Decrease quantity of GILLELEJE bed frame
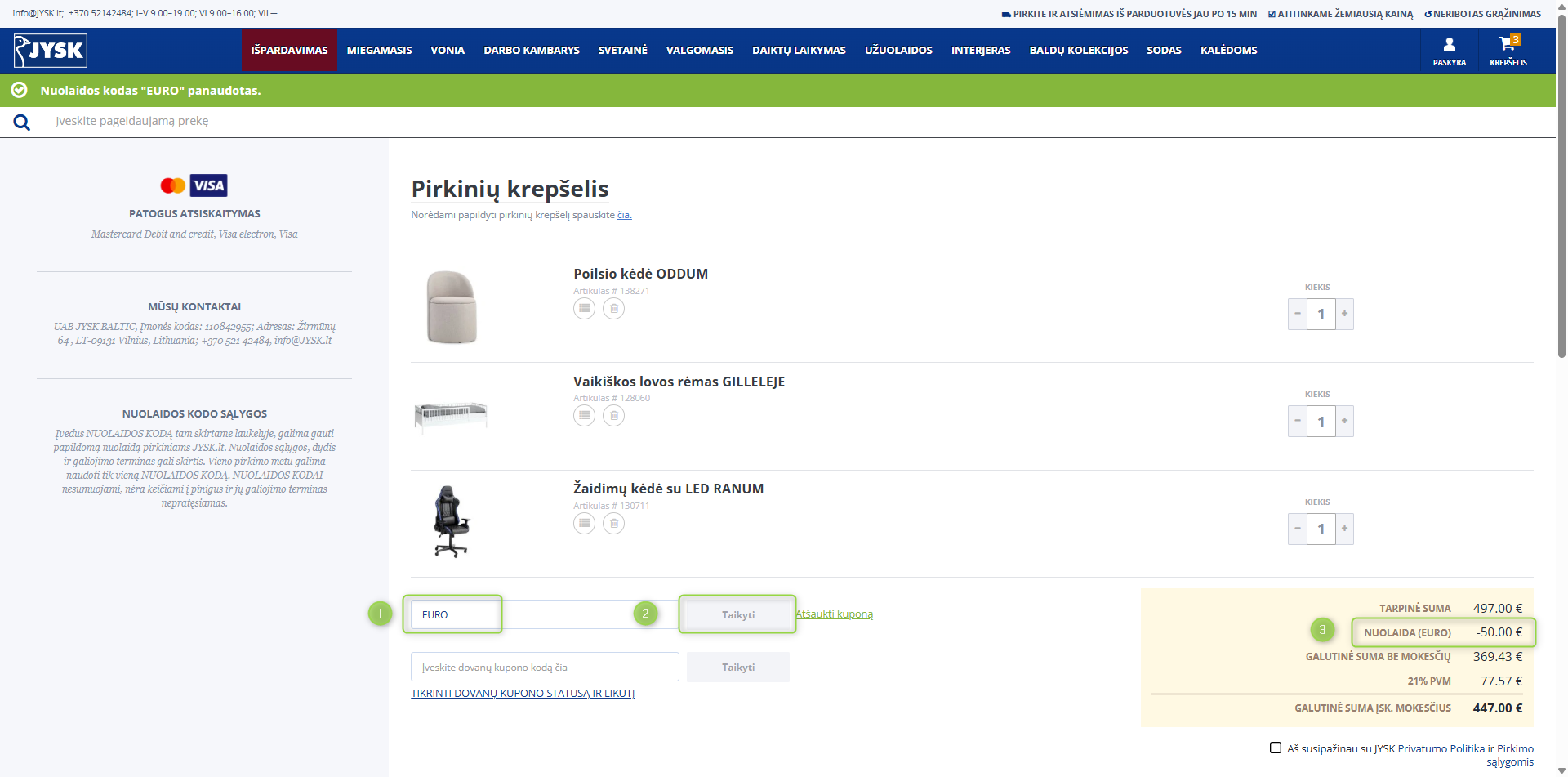 (1297, 422)
